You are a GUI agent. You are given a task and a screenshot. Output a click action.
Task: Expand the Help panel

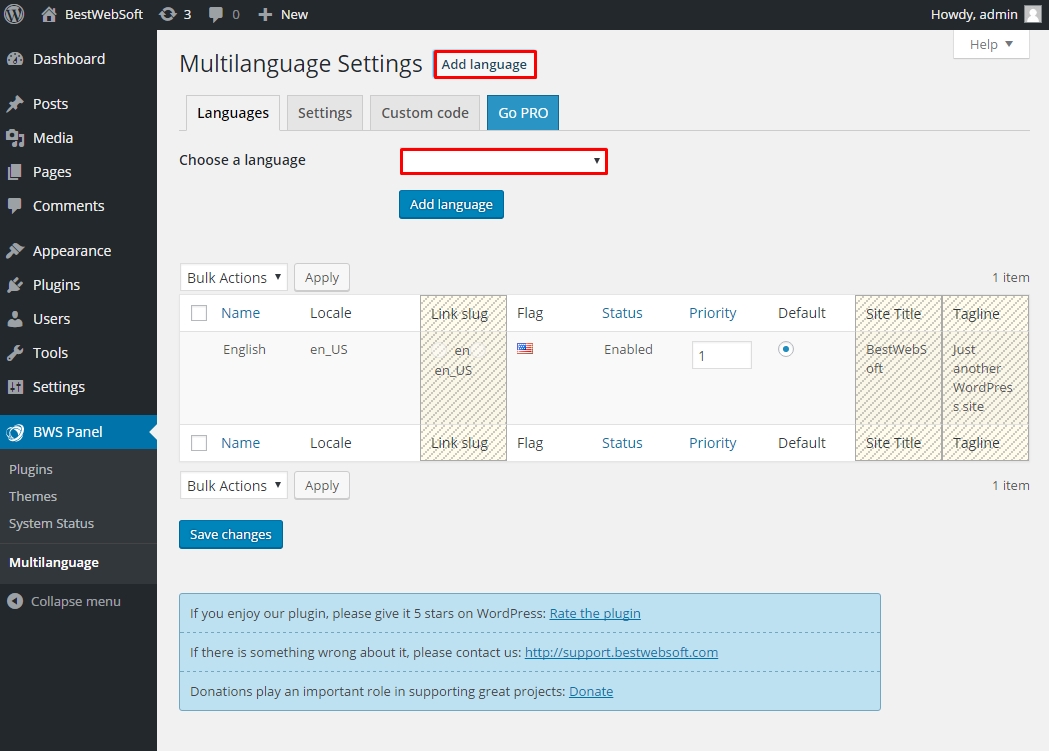(991, 44)
